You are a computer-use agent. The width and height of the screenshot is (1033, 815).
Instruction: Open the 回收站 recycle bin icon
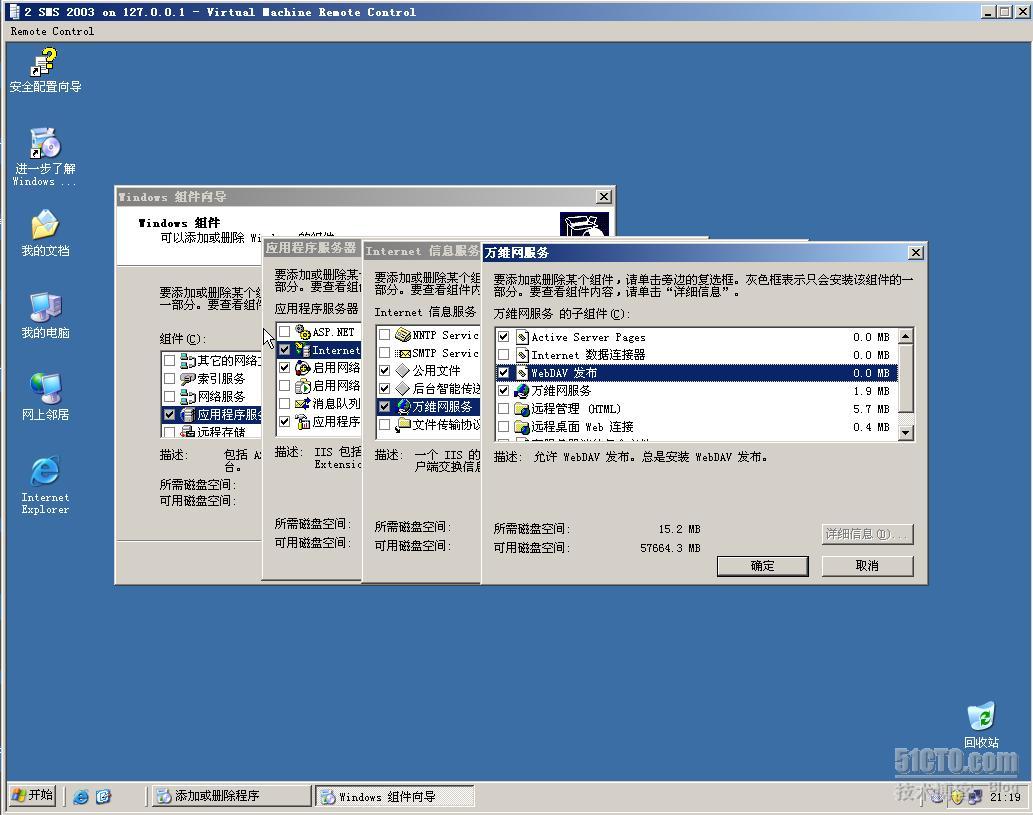pyautogui.click(x=981, y=724)
